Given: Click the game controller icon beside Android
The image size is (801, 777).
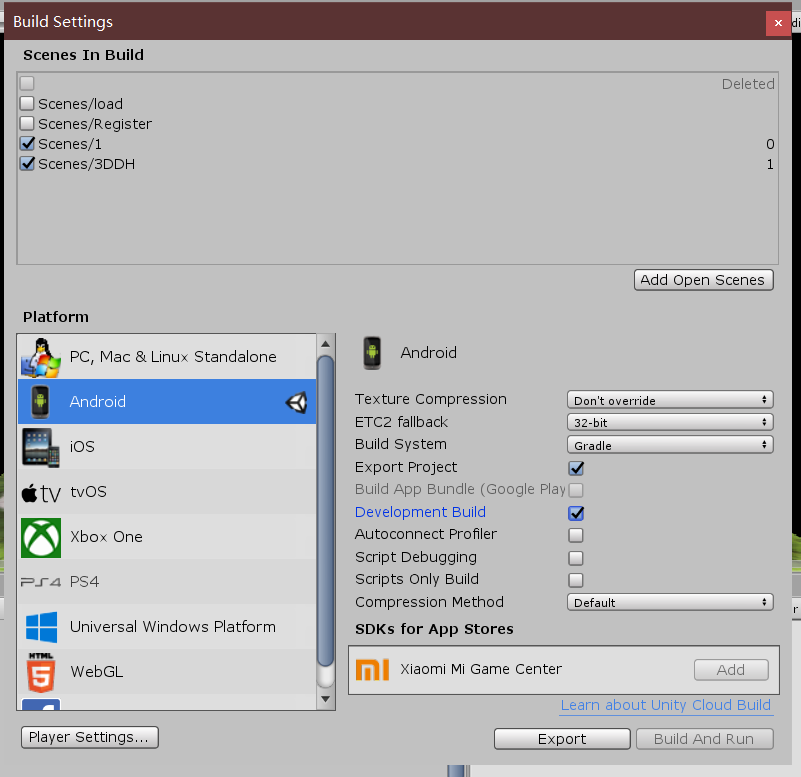Looking at the screenshot, I should pyautogui.click(x=296, y=402).
